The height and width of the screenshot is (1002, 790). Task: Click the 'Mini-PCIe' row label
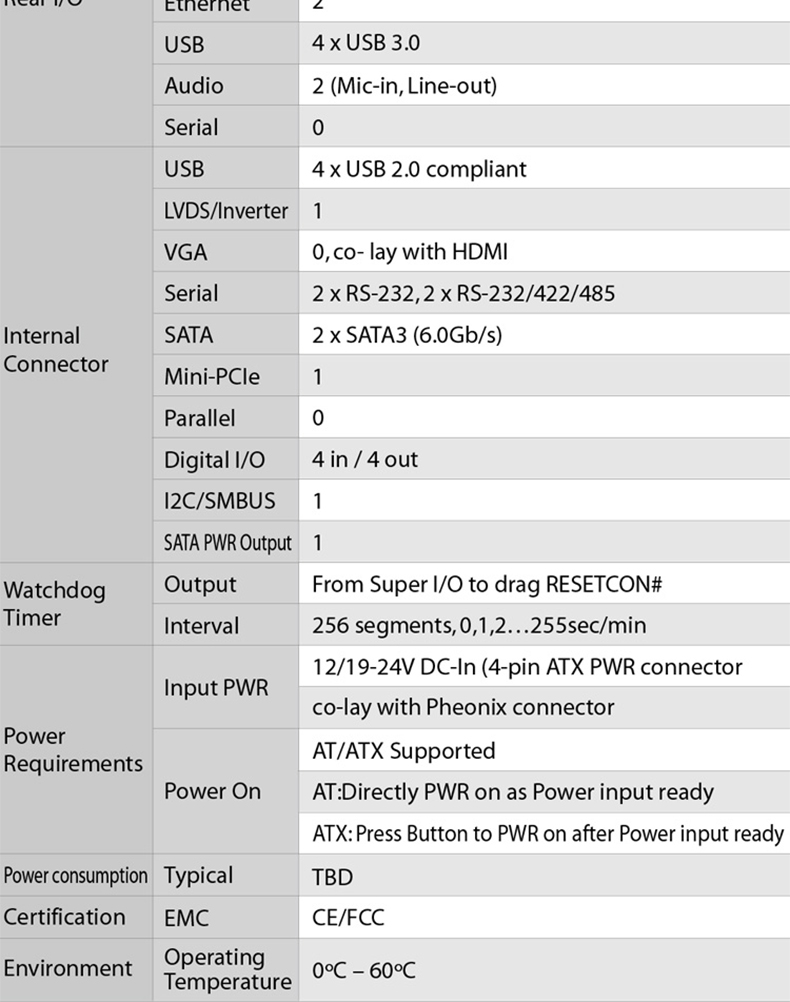point(212,376)
